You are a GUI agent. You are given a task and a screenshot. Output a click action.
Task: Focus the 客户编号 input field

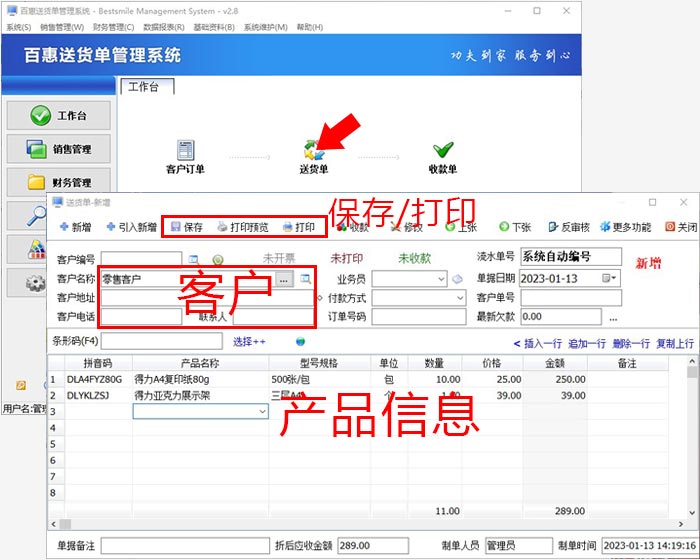[141, 259]
